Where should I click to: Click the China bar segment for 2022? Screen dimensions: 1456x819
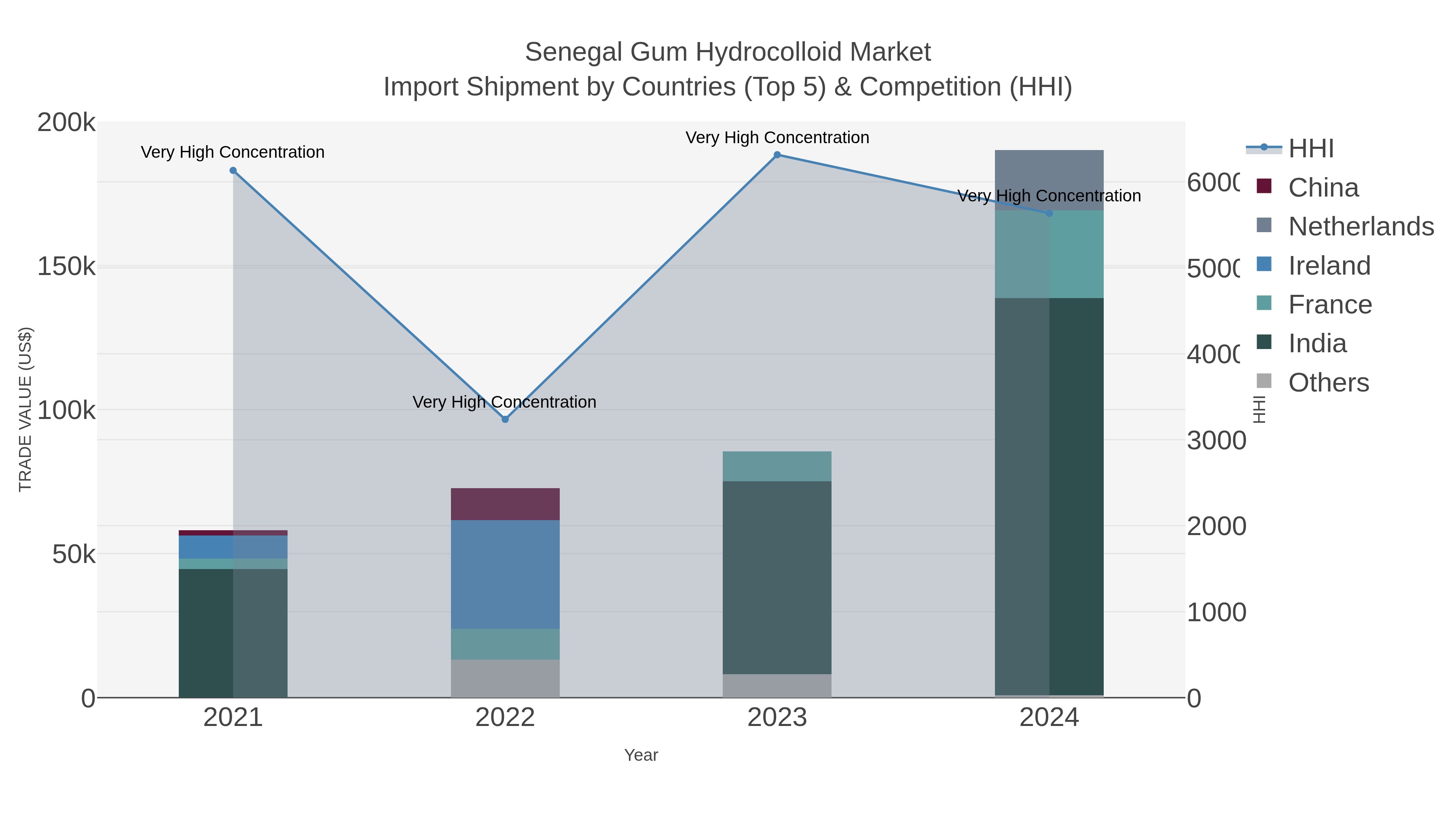505,504
